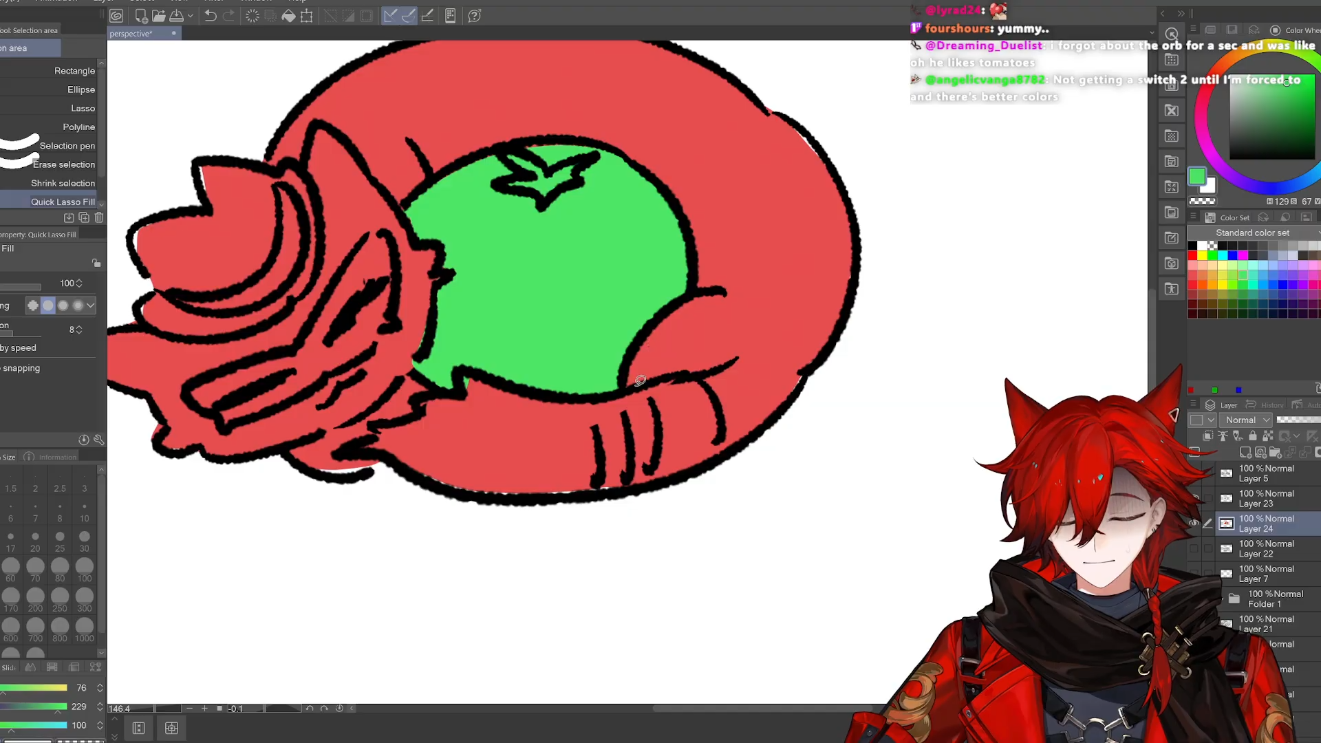
Task: Select Layer 7 in layer list
Action: coord(1268,574)
